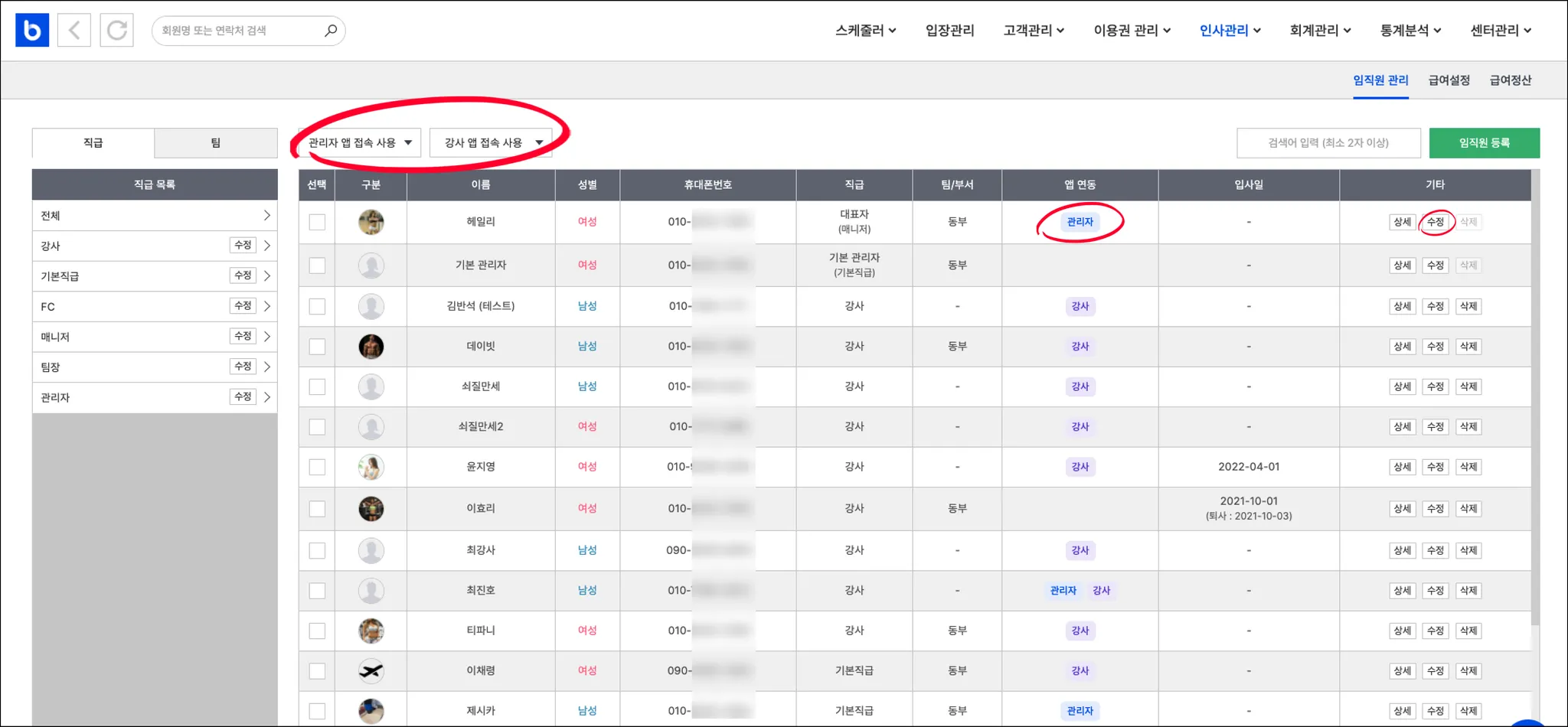Select the checkbox for 티파니
The height and width of the screenshot is (727, 1568).
317,631
